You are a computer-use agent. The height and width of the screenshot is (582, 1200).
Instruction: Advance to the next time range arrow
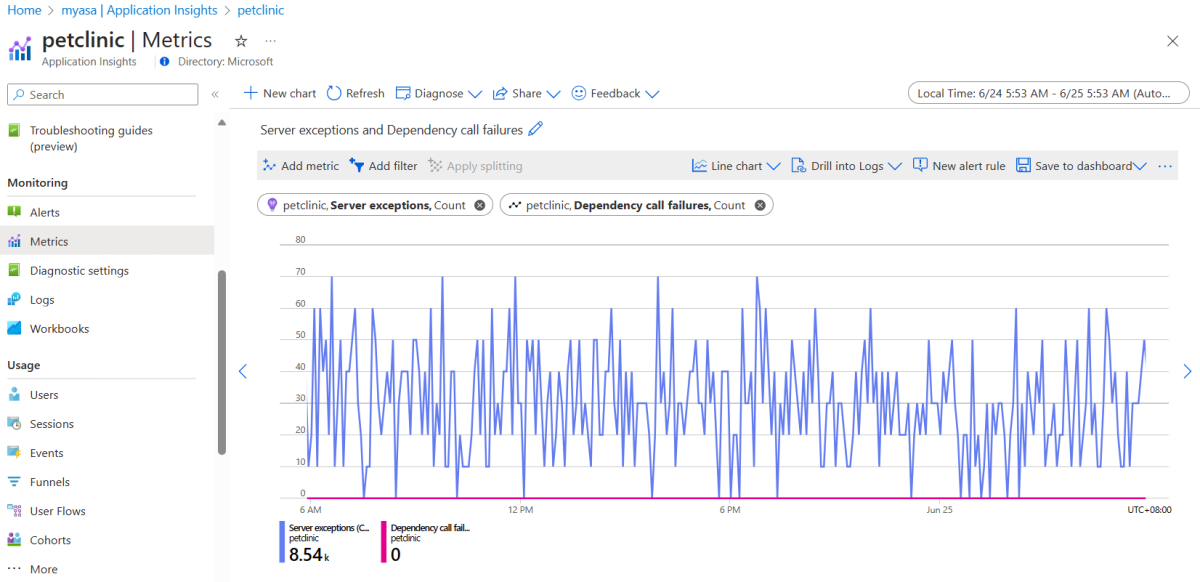tap(1187, 371)
